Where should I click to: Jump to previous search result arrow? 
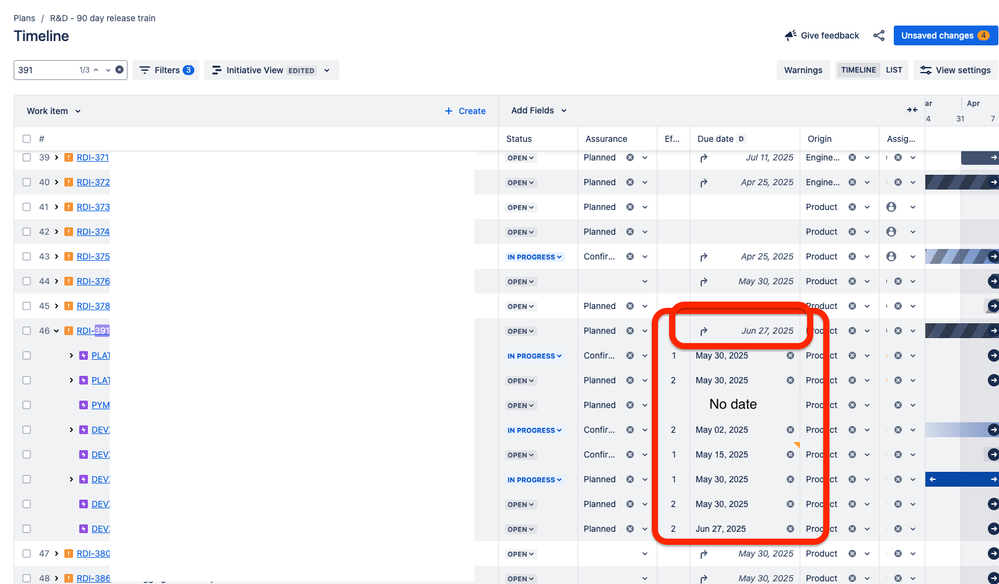coord(96,70)
